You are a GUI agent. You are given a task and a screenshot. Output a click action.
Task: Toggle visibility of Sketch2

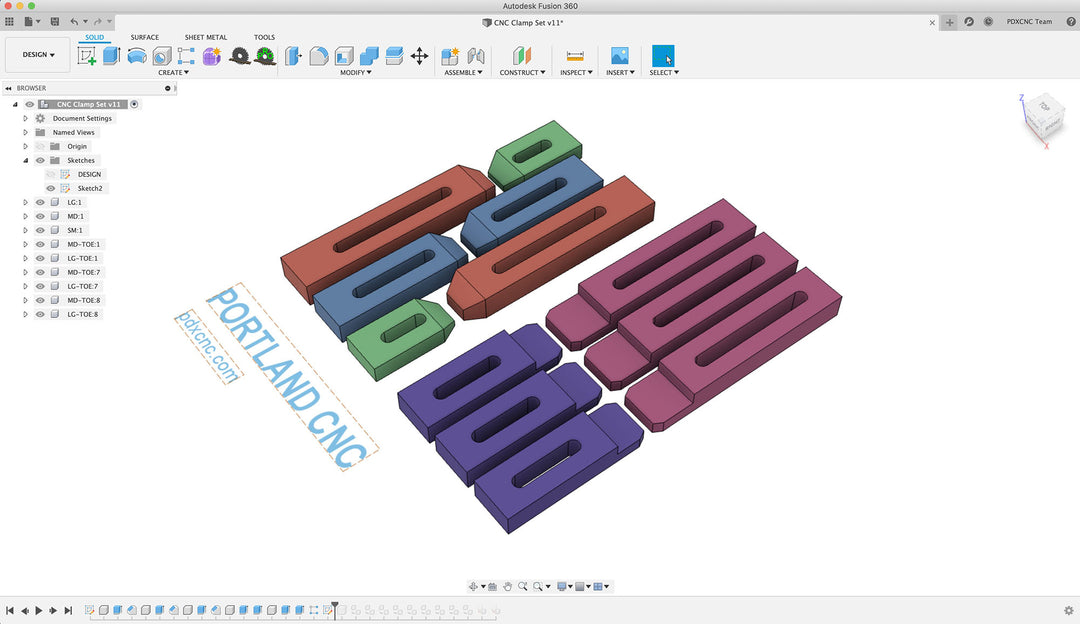click(50, 188)
